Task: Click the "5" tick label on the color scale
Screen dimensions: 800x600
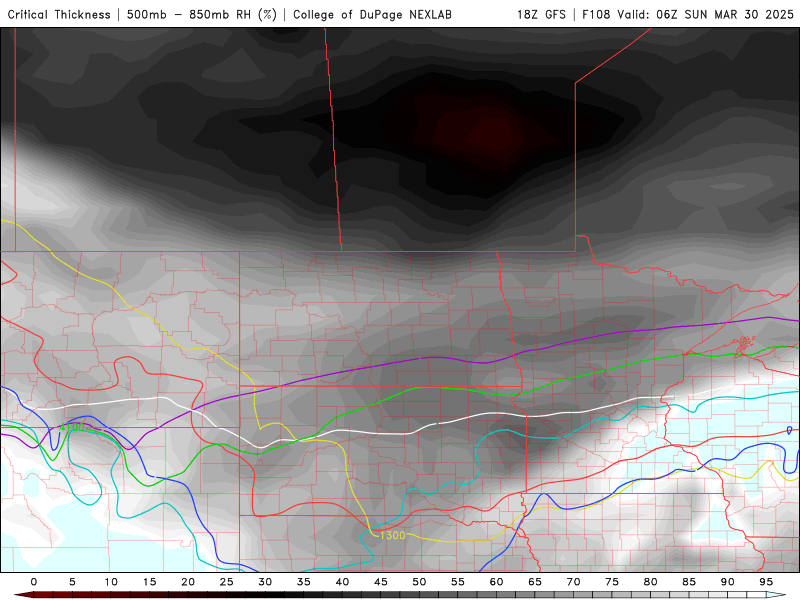Action: (72, 582)
